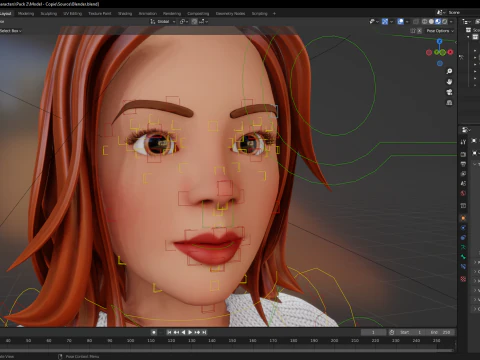
Task: Click the Scene name field
Action: [x=463, y=12]
